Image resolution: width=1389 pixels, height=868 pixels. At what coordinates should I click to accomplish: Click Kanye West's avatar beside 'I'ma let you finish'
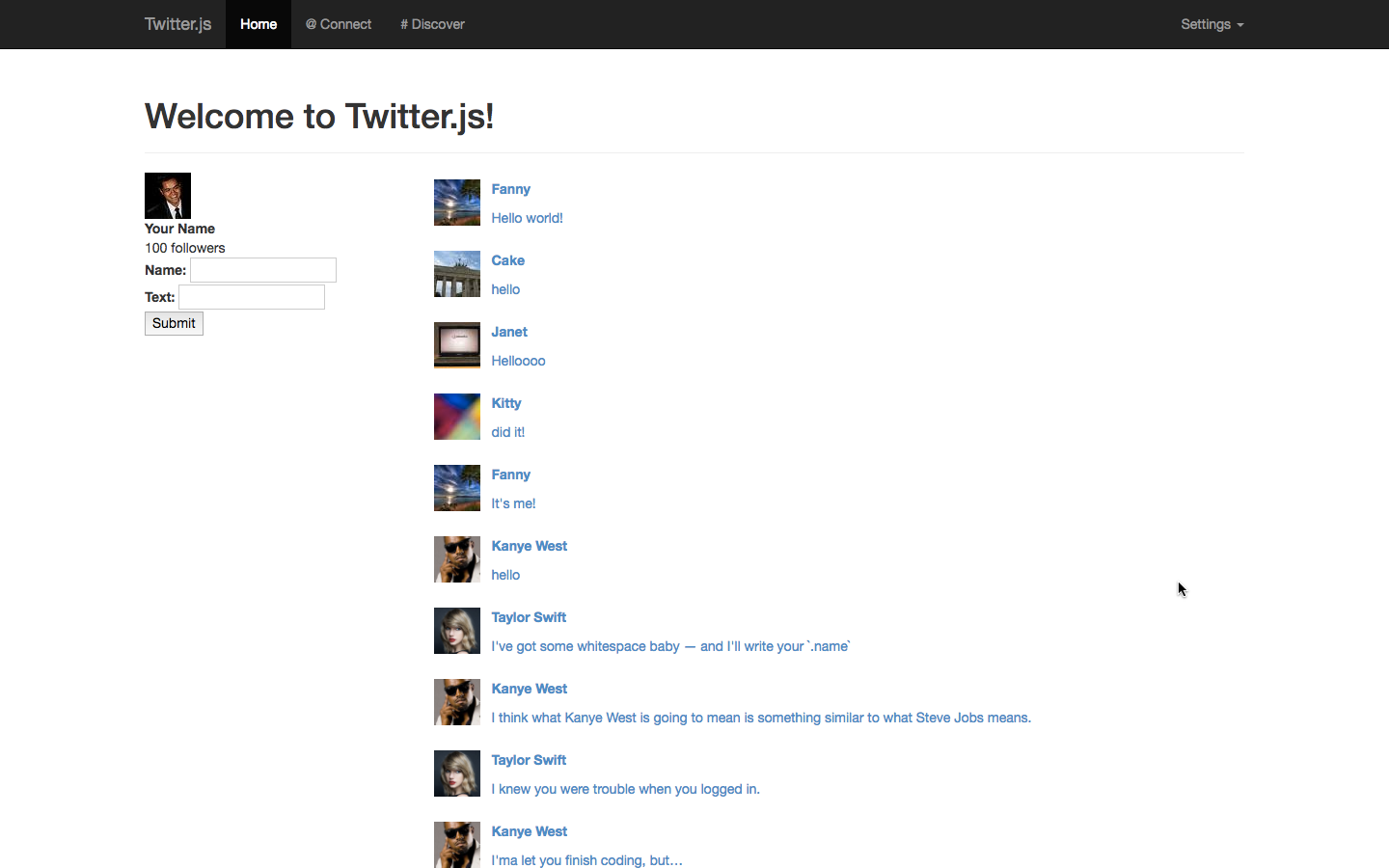[x=457, y=845]
